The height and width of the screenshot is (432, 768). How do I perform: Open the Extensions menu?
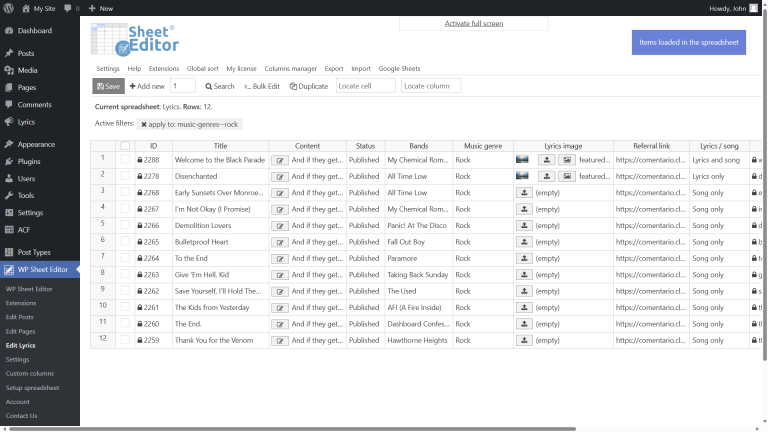[x=164, y=69]
